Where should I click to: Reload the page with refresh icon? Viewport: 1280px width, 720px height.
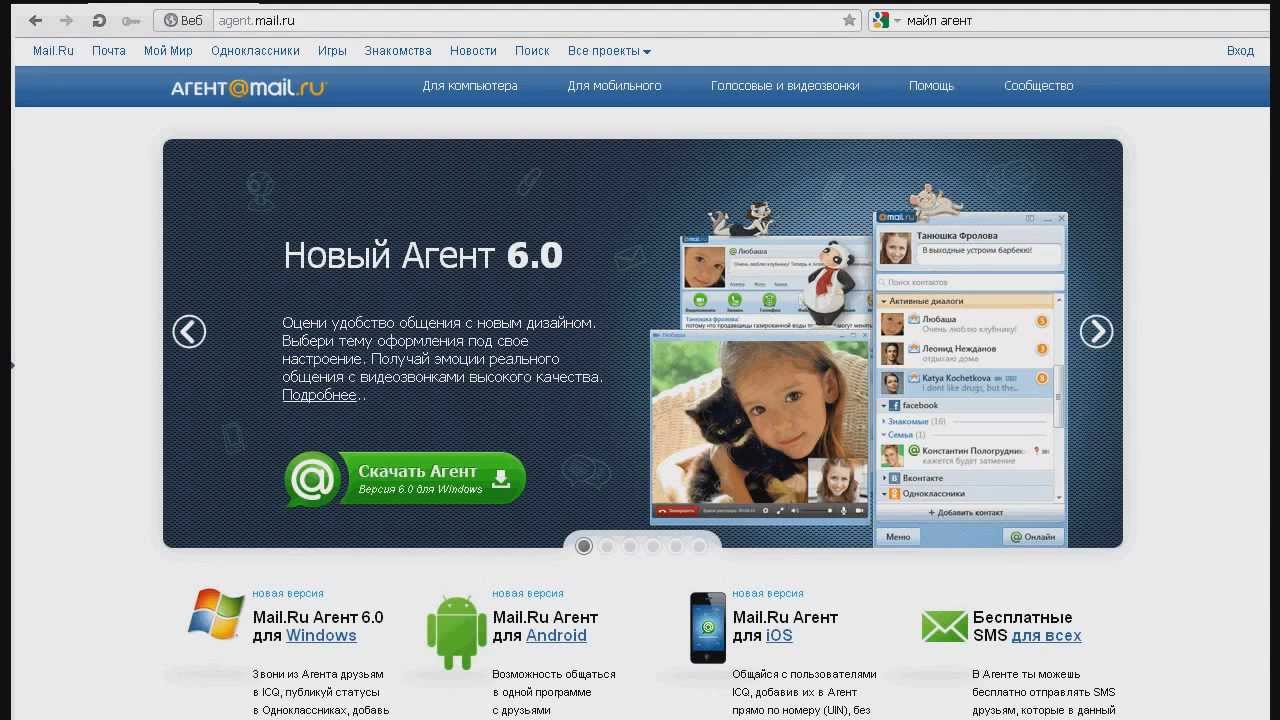click(x=98, y=20)
